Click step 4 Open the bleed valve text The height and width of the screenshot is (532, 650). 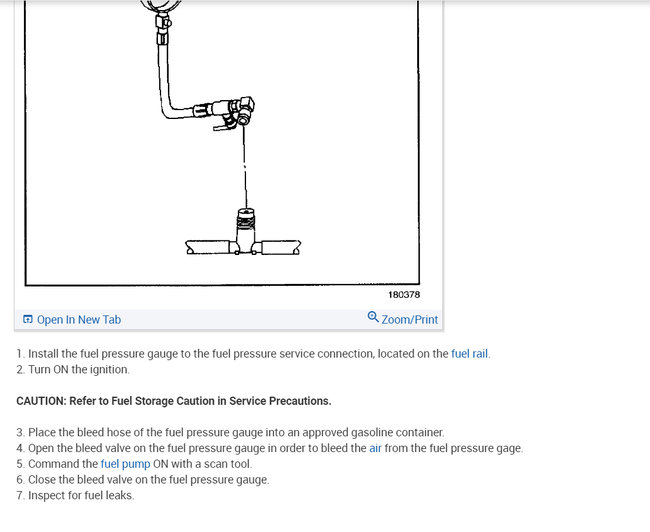coord(270,448)
